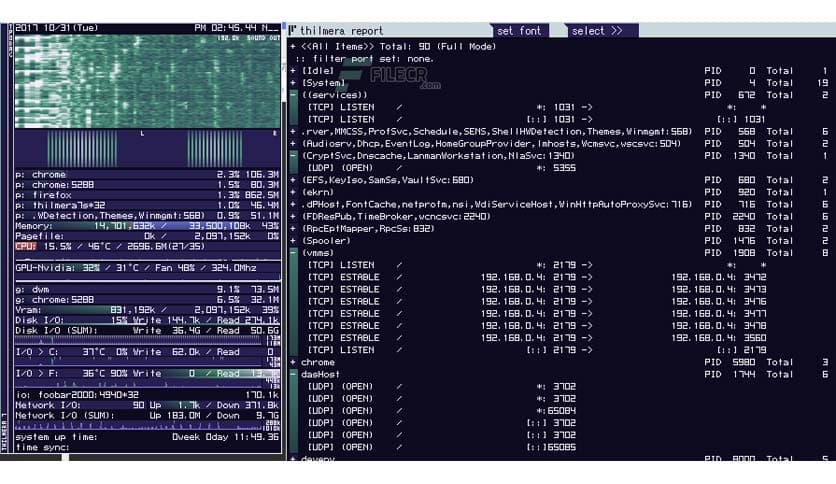The height and width of the screenshot is (484, 836).
Task: Collapse the (CryptSvc,Dnscache,LanmanWorkstation) group
Action: tap(293, 156)
